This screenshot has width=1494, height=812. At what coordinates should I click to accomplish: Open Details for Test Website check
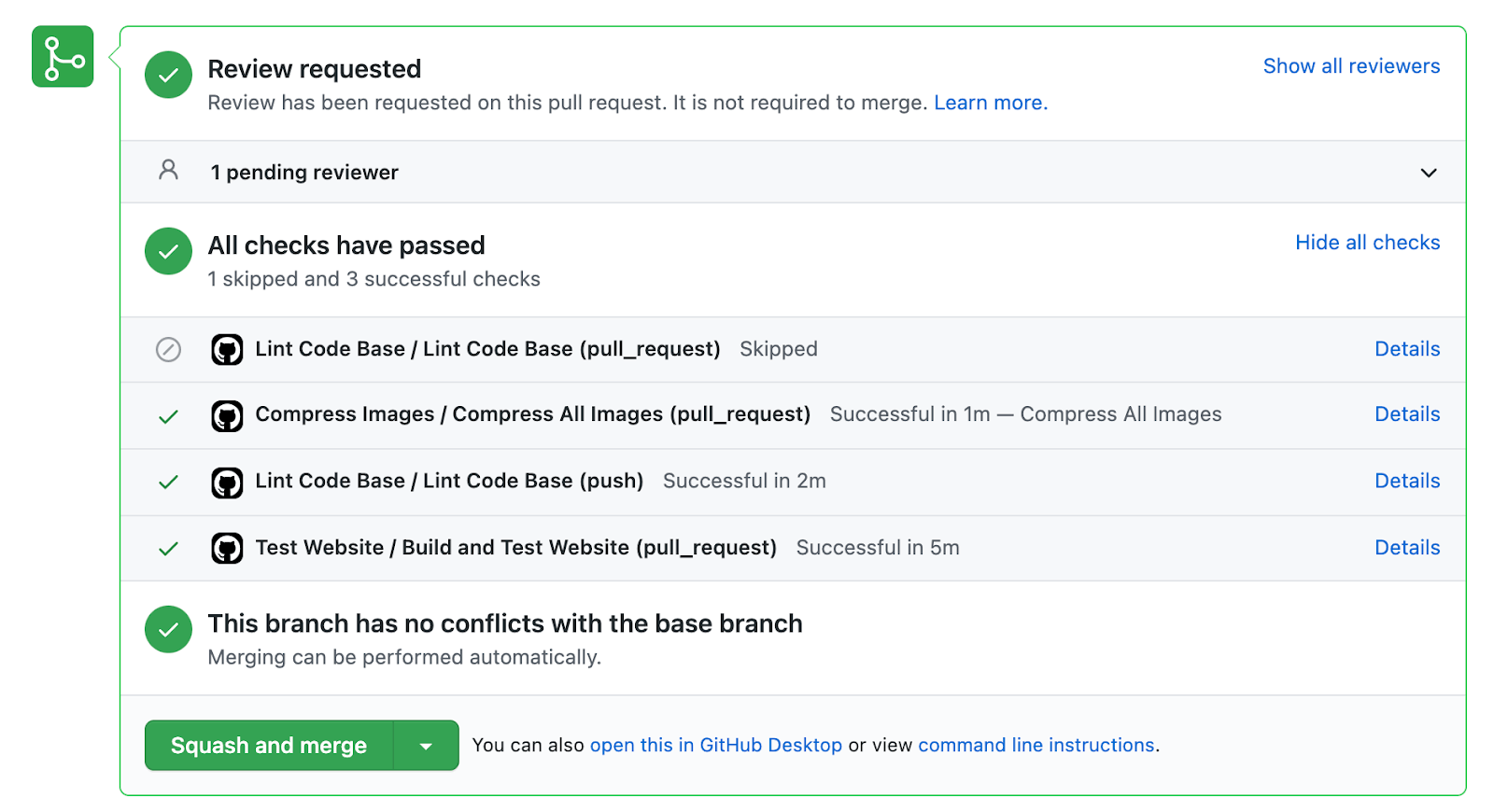pos(1406,548)
